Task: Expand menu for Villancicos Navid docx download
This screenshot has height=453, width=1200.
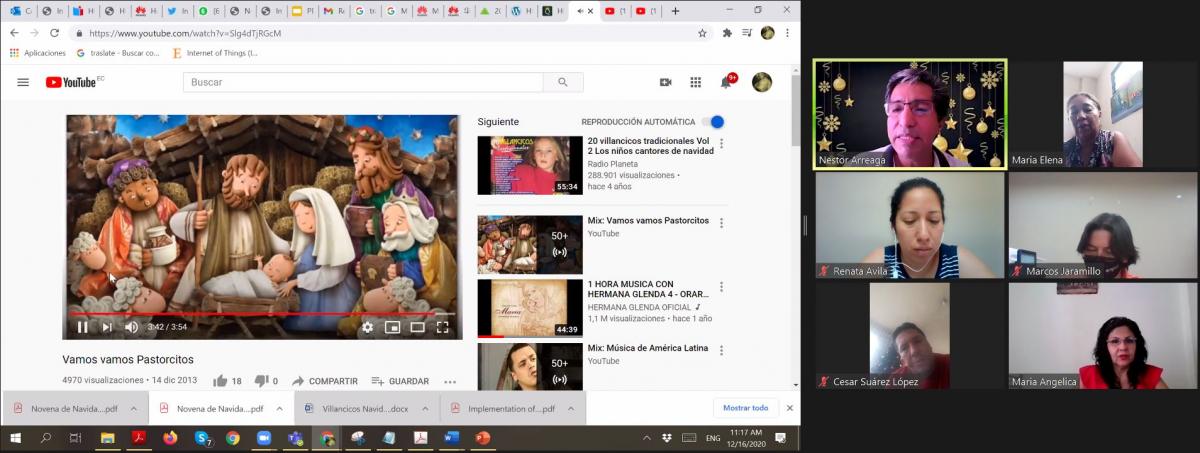Action: pyautogui.click(x=424, y=408)
